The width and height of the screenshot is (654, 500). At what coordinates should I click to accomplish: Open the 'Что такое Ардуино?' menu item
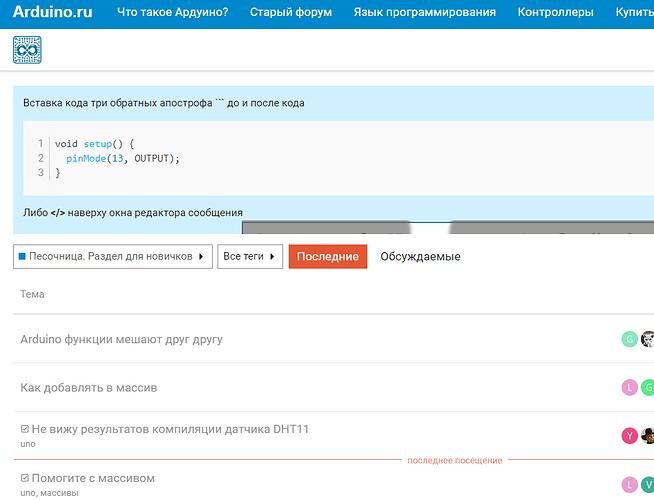173,12
